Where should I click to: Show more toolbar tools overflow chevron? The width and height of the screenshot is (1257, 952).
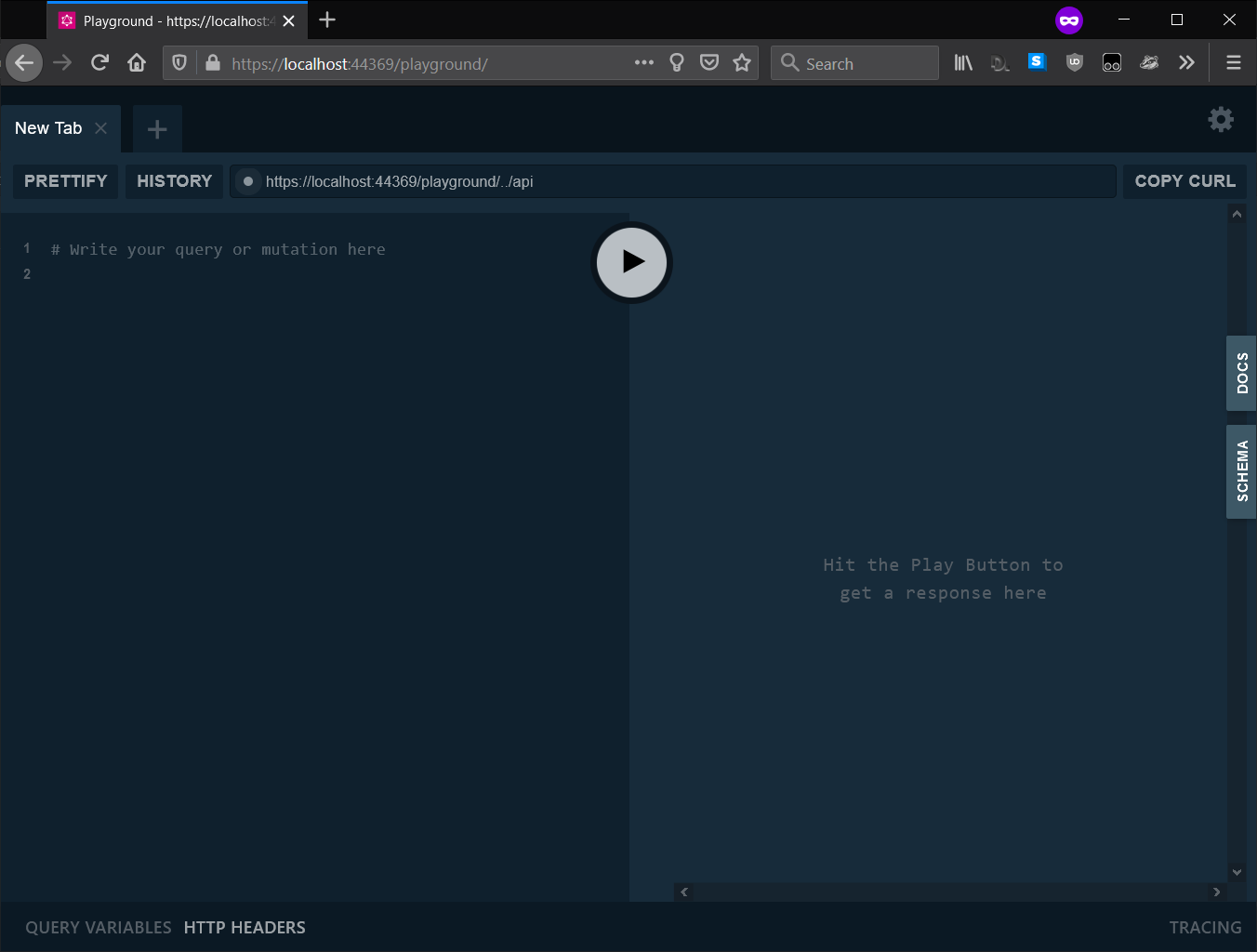tap(1186, 63)
